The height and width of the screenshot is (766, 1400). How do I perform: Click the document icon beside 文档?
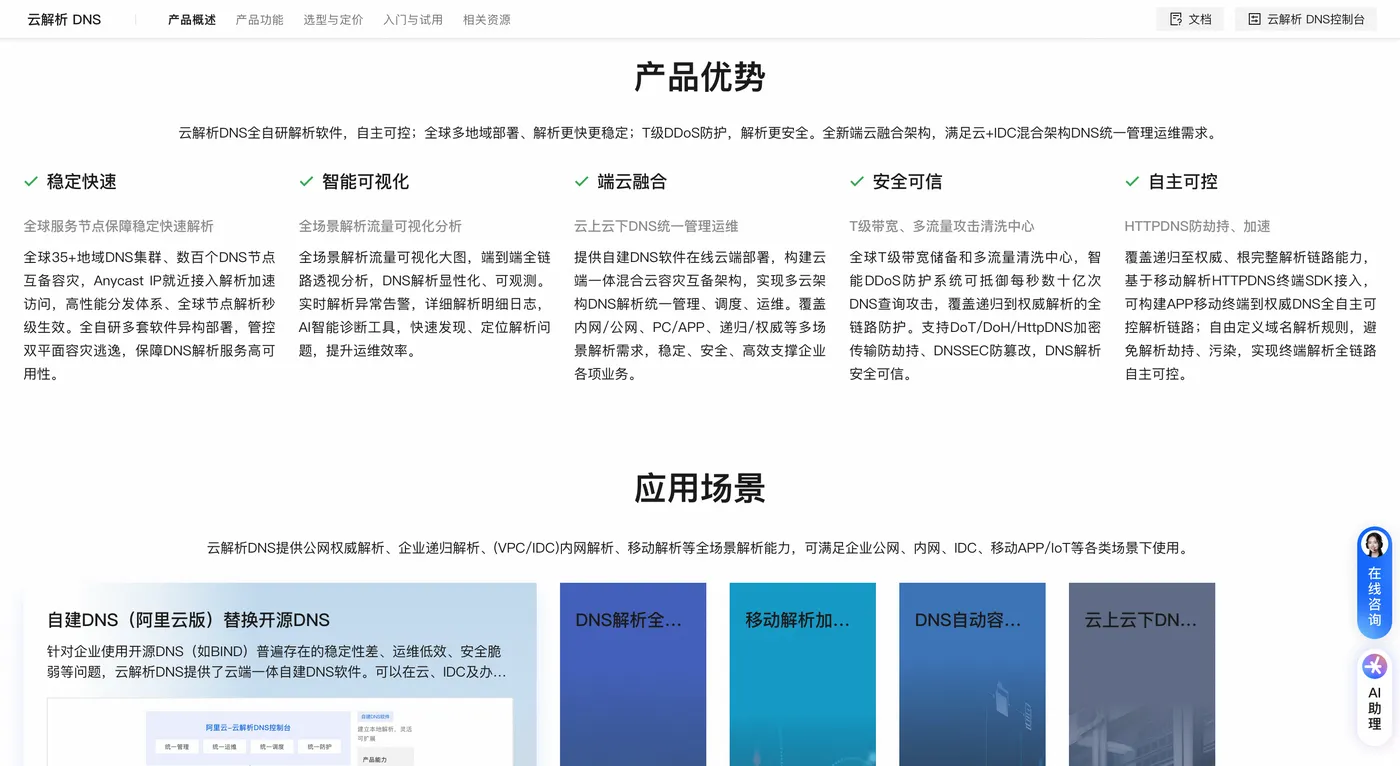(x=1176, y=19)
